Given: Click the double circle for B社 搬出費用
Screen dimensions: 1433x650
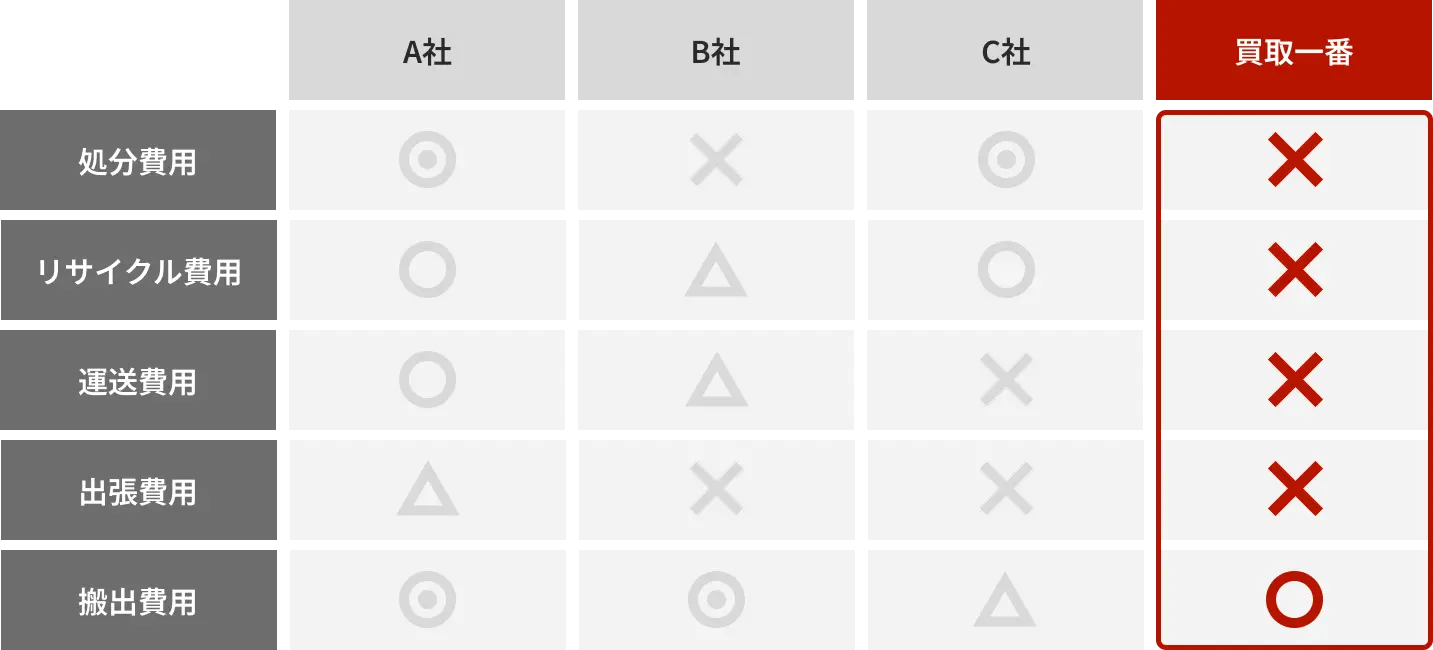Looking at the screenshot, I should pyautogui.click(x=716, y=600).
